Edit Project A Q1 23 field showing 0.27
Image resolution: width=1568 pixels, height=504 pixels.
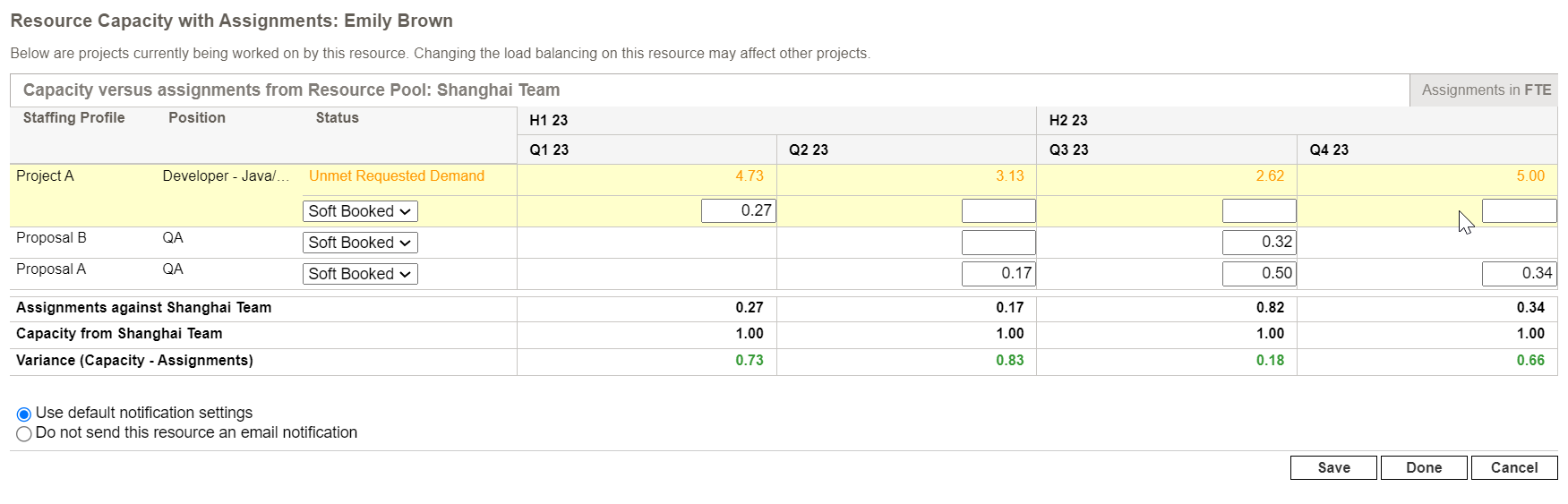pyautogui.click(x=738, y=210)
